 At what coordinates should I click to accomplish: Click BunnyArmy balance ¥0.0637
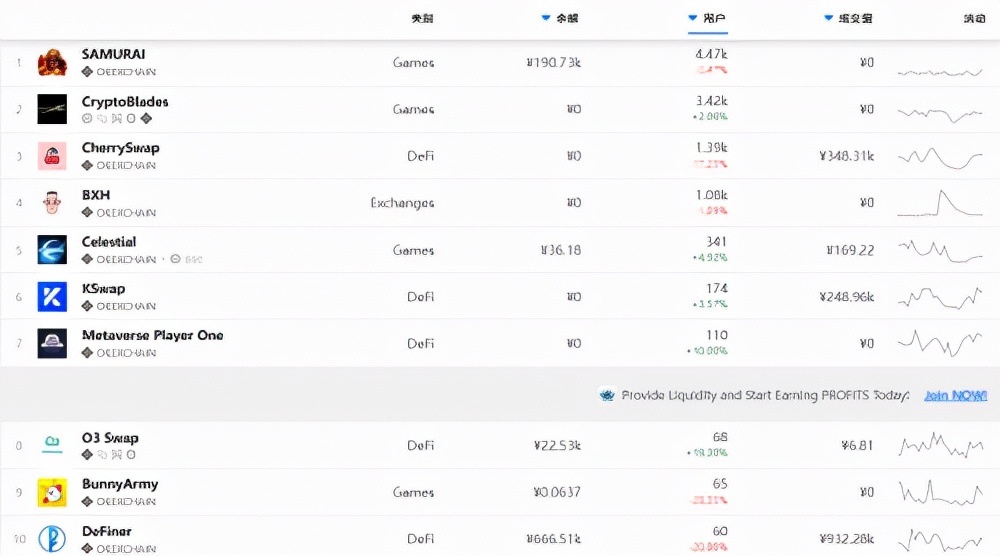click(x=557, y=492)
